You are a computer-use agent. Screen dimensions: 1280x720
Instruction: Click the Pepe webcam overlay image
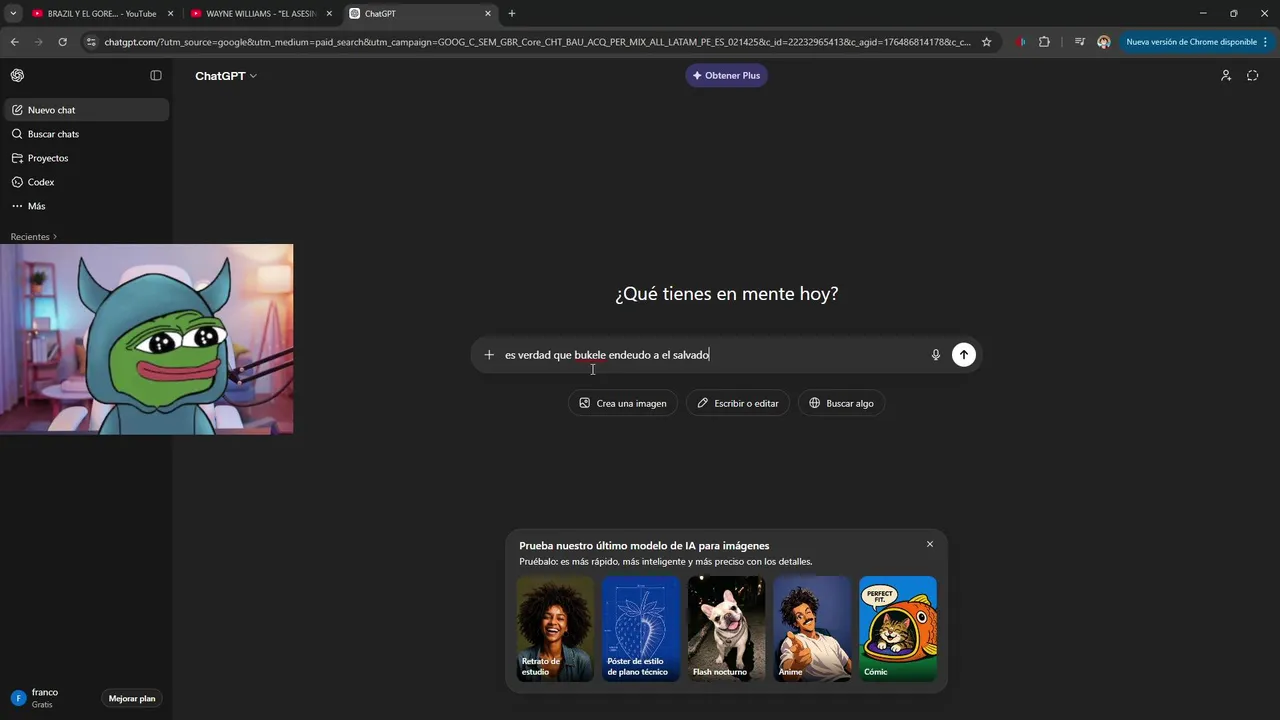[146, 339]
